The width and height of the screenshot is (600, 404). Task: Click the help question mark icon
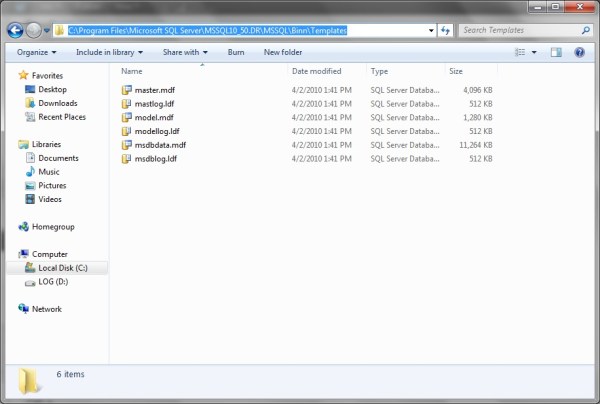click(580, 51)
